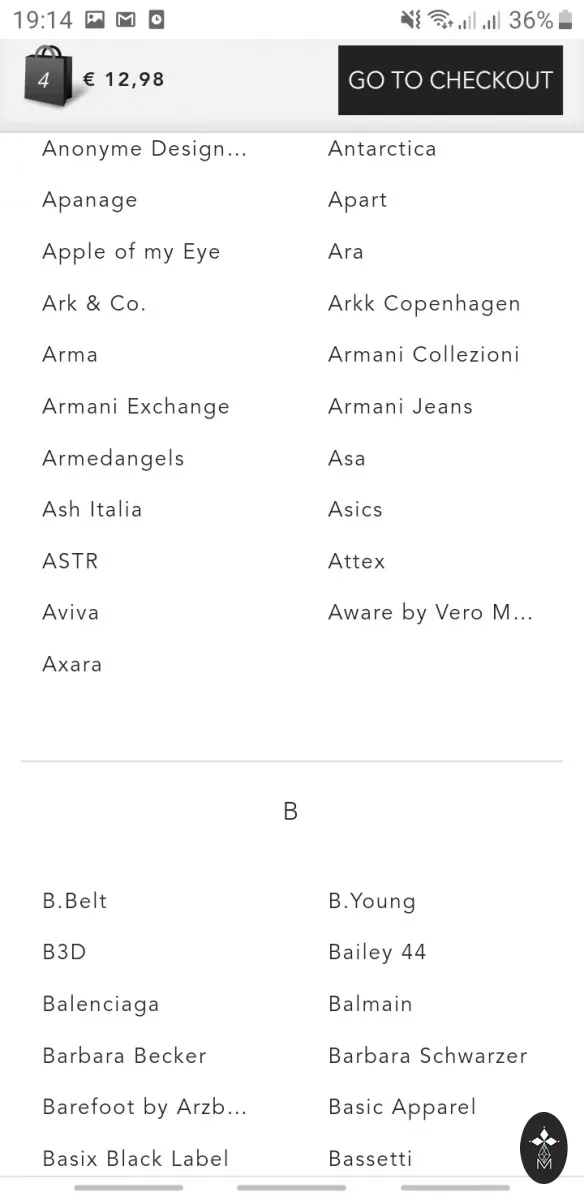Screen dimensions: 584x1200
Task: Select Apple of my Eye brand
Action: click(131, 252)
